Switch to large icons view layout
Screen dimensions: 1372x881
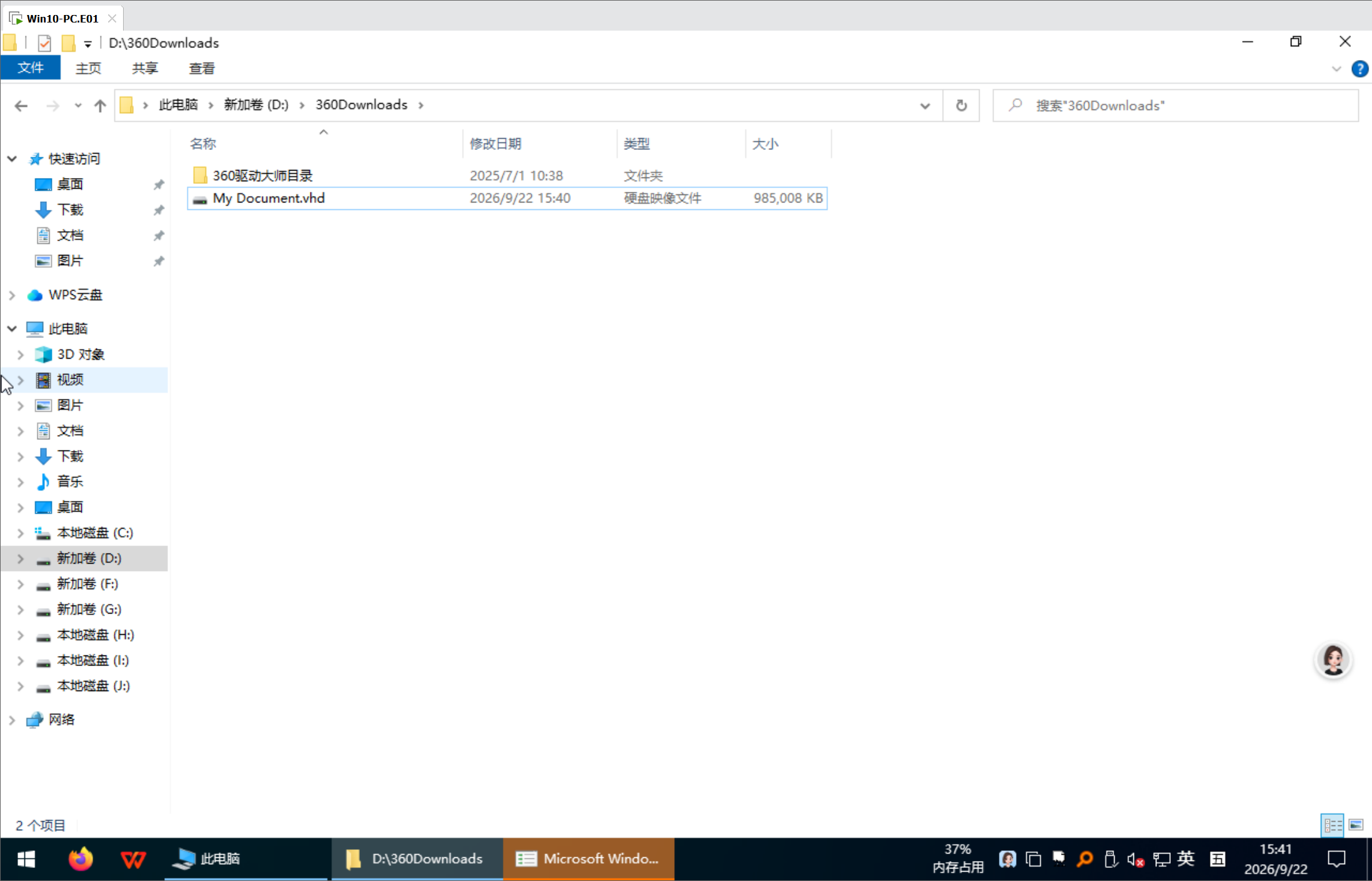coord(1356,825)
